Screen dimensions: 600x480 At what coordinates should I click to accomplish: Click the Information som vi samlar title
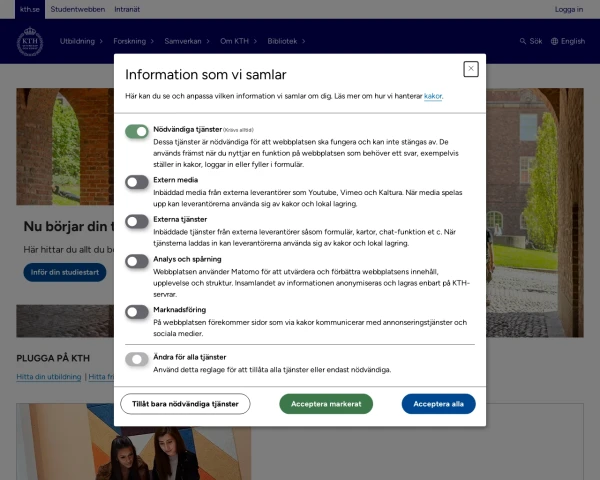(206, 74)
